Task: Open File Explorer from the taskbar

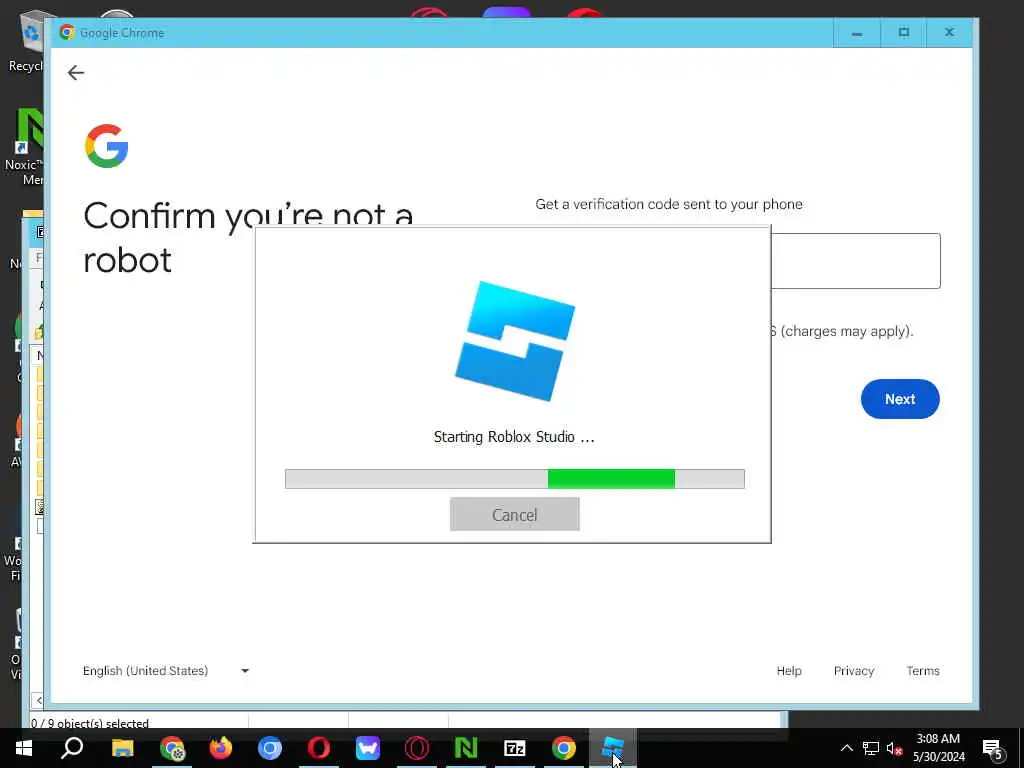Action: (122, 748)
